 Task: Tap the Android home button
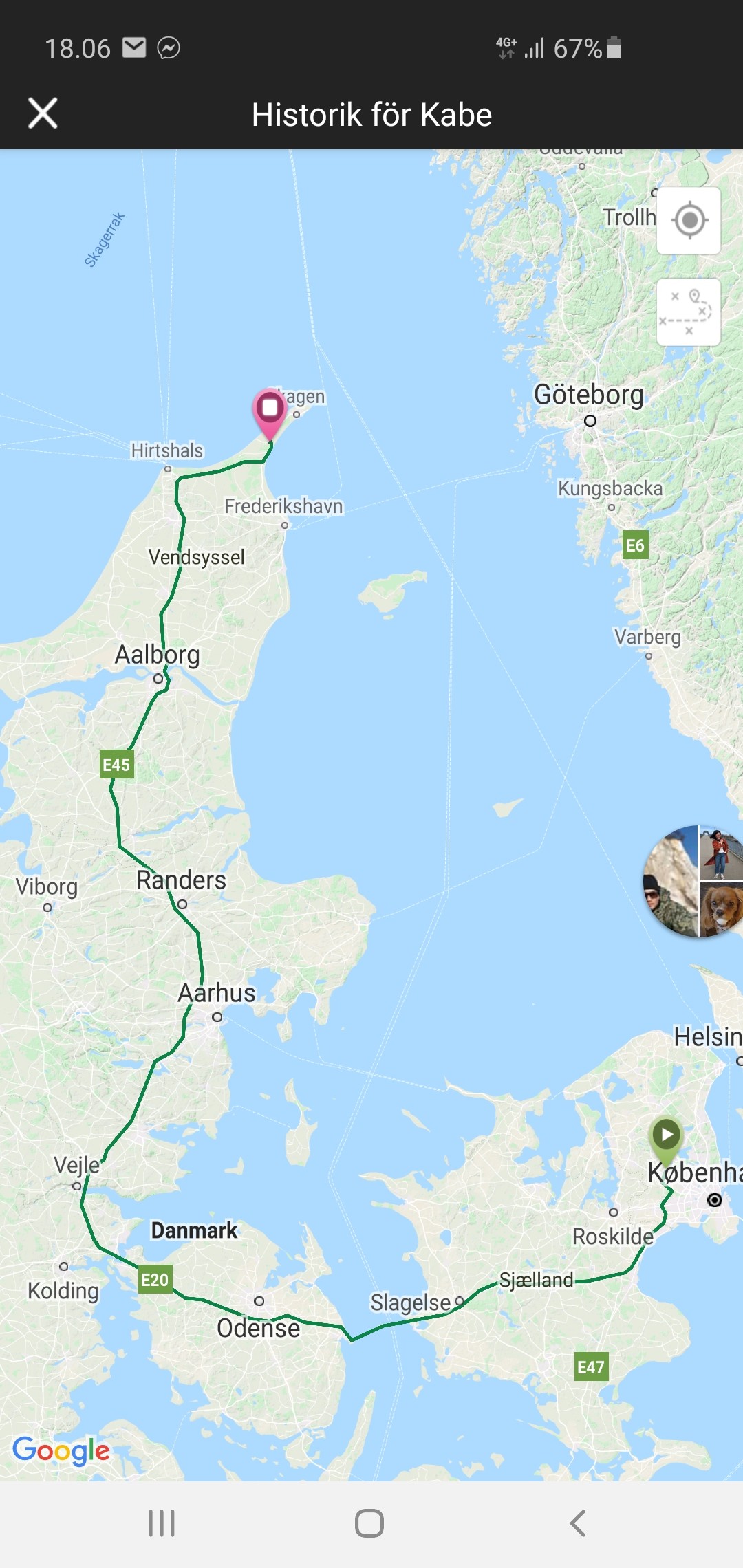point(369,1523)
